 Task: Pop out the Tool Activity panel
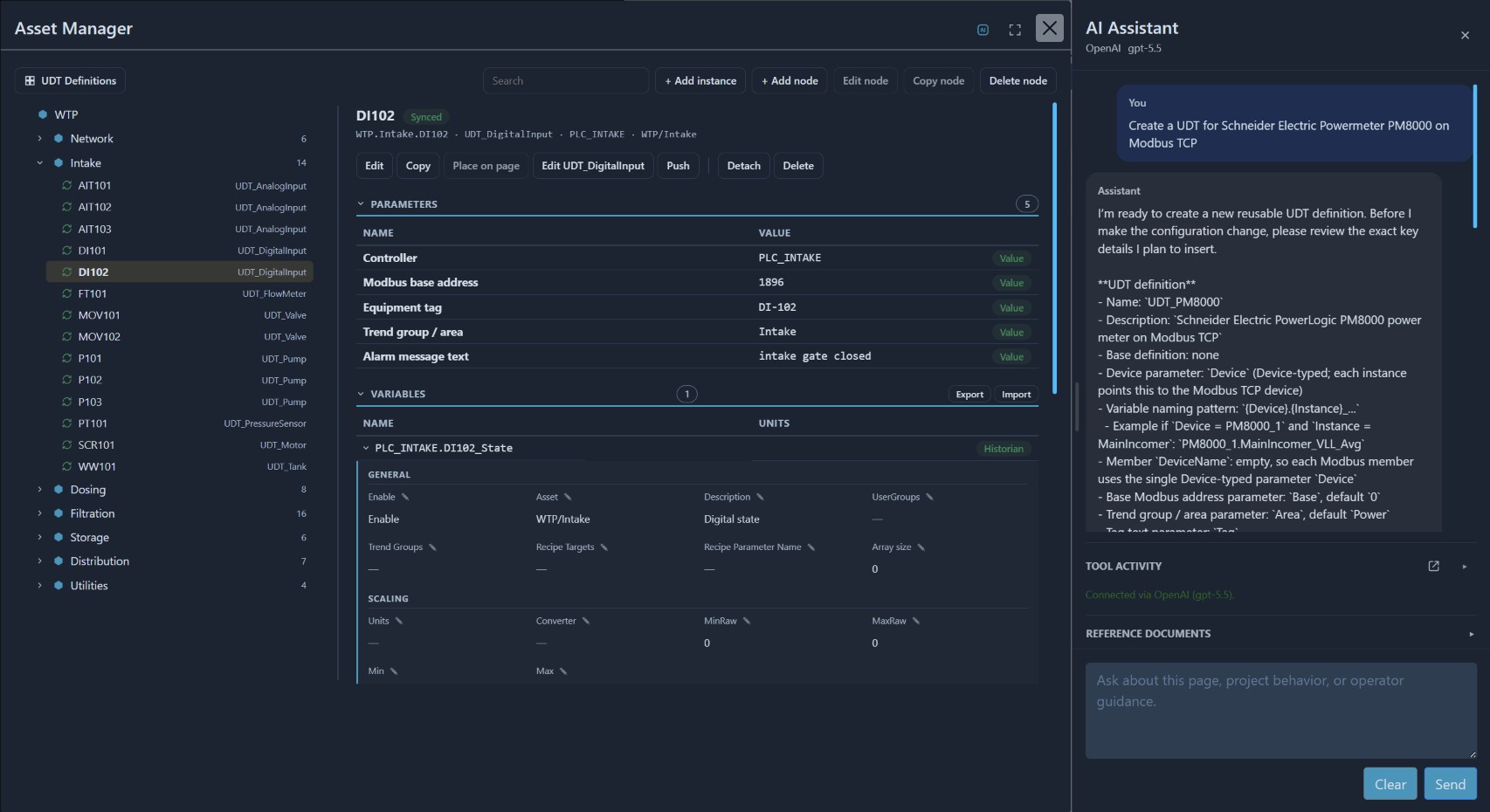pos(1433,566)
